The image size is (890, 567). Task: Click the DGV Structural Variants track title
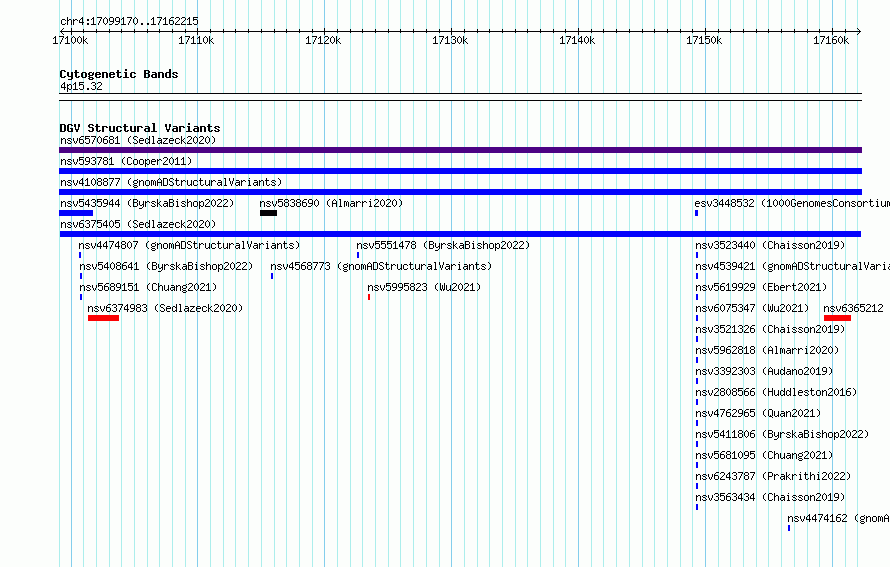[x=140, y=128]
